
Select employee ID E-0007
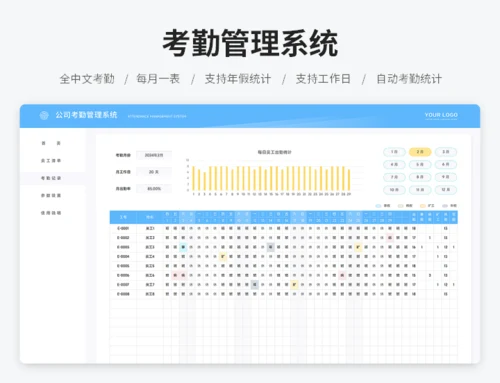(x=123, y=285)
